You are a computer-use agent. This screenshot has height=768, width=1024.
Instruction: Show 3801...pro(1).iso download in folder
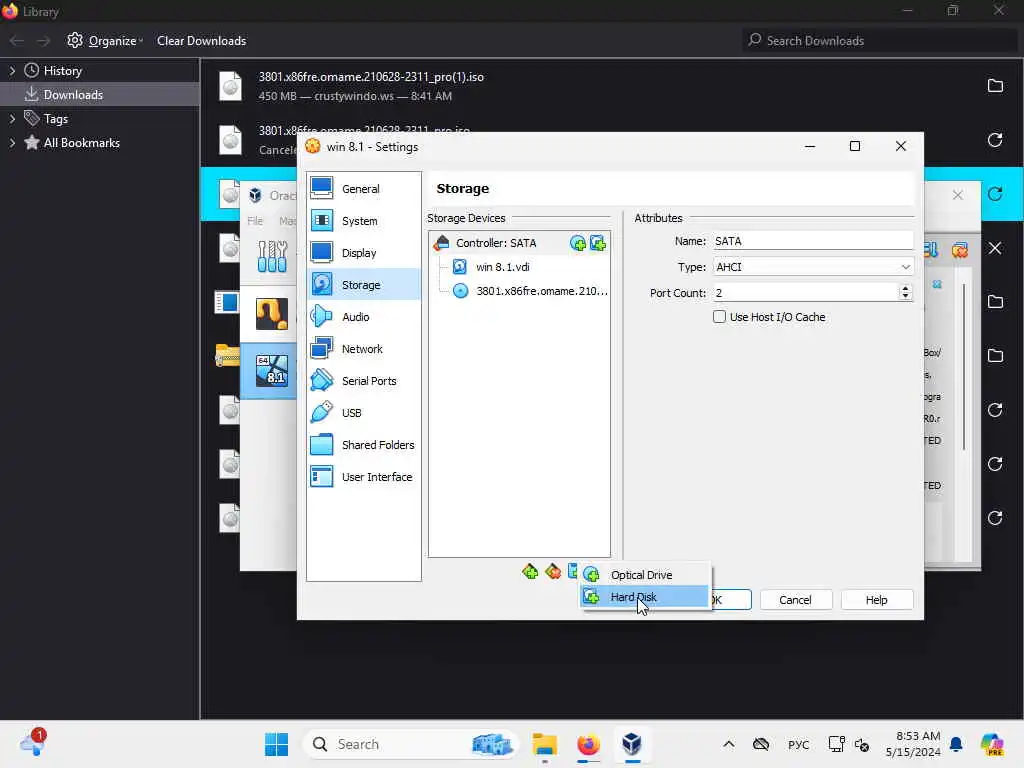point(995,86)
